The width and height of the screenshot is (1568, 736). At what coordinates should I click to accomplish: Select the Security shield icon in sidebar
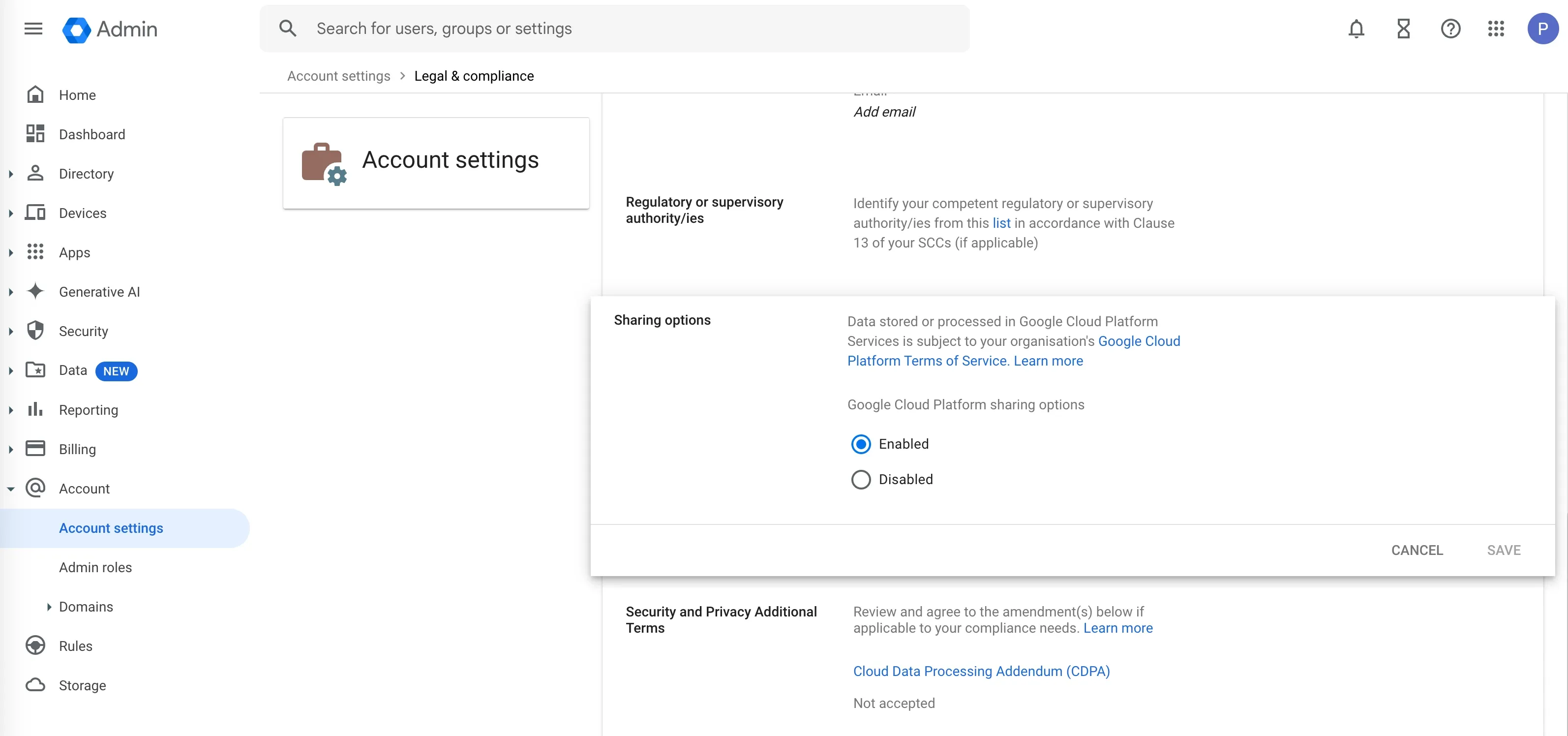[x=36, y=331]
